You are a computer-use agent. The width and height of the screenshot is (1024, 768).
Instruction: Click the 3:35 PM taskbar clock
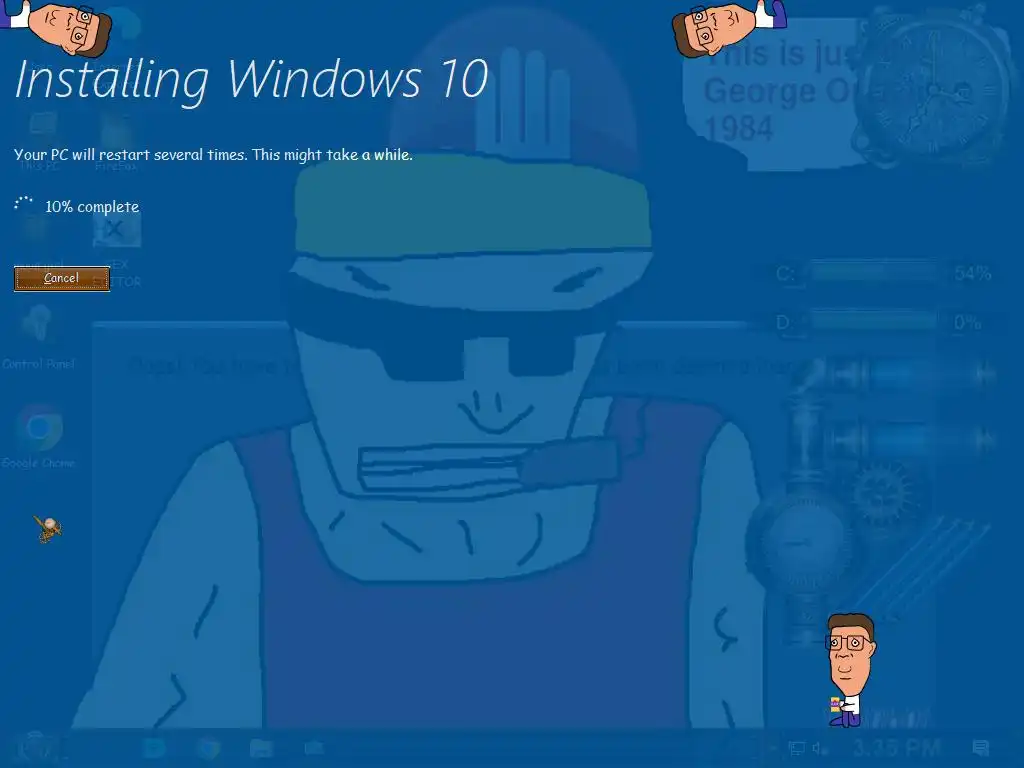pos(897,748)
